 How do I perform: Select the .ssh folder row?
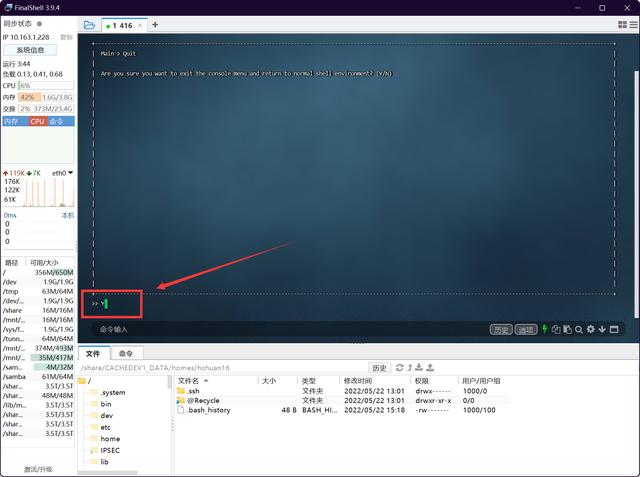tap(343, 391)
